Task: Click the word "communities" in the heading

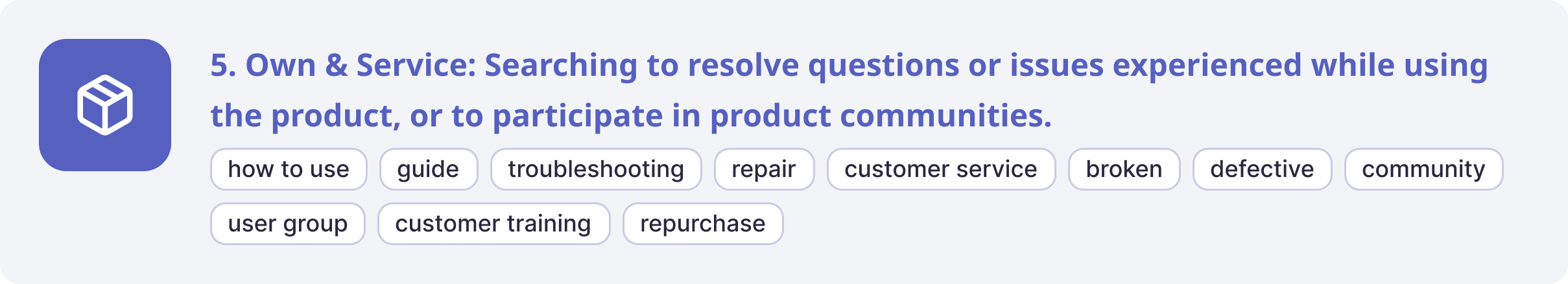Action: click(945, 116)
